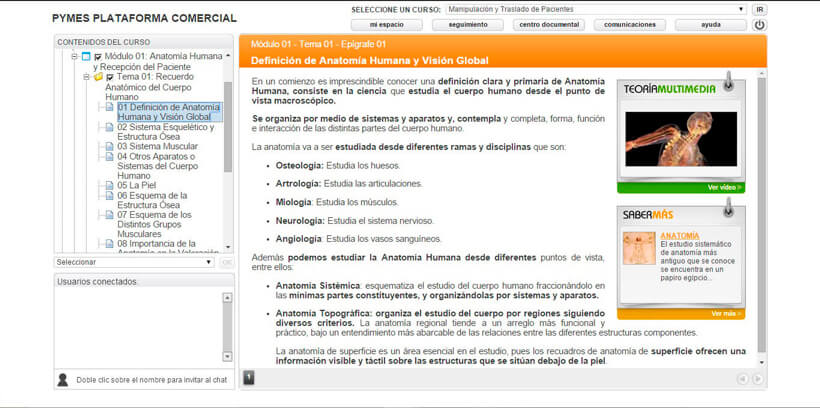Click the page 1 indicator button
The height and width of the screenshot is (408, 820).
[x=249, y=377]
